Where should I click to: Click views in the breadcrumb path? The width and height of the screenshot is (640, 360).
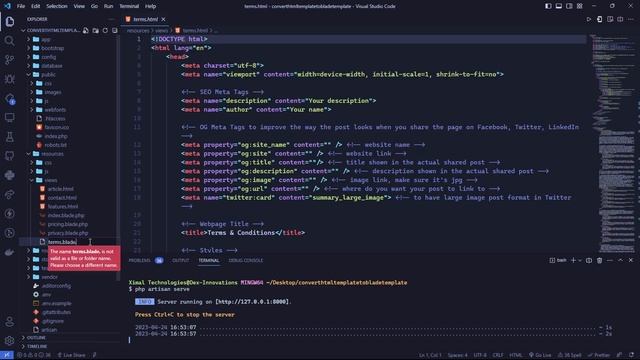pyautogui.click(x=161, y=31)
